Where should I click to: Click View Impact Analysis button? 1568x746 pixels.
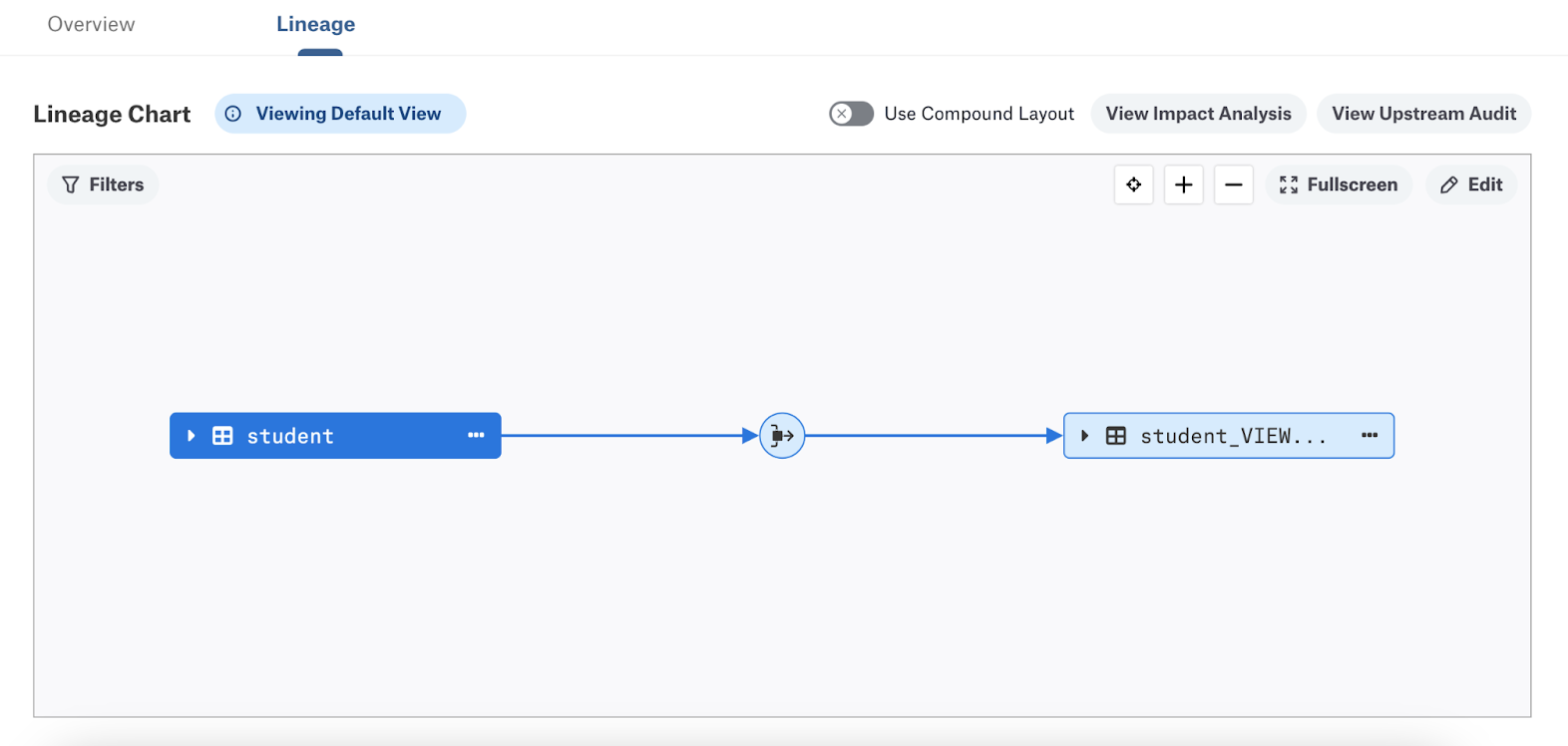pos(1198,114)
